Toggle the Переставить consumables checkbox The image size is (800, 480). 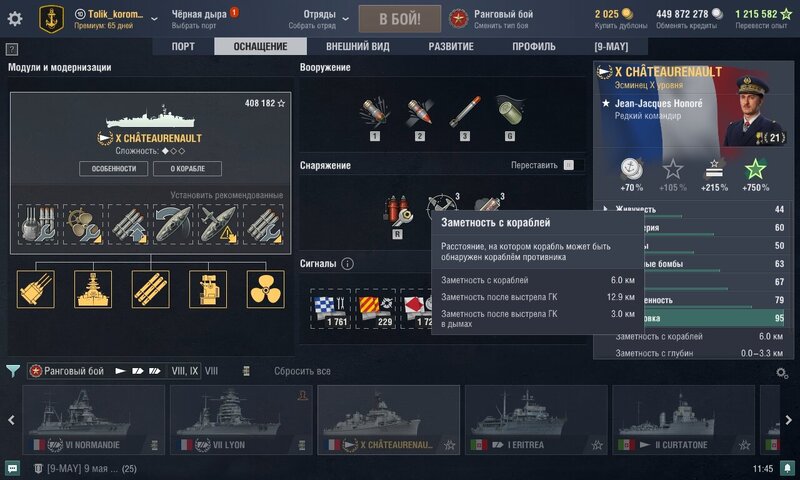[568, 165]
